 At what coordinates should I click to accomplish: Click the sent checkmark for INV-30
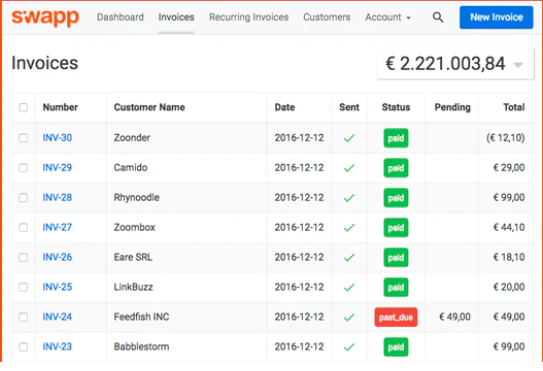349,138
